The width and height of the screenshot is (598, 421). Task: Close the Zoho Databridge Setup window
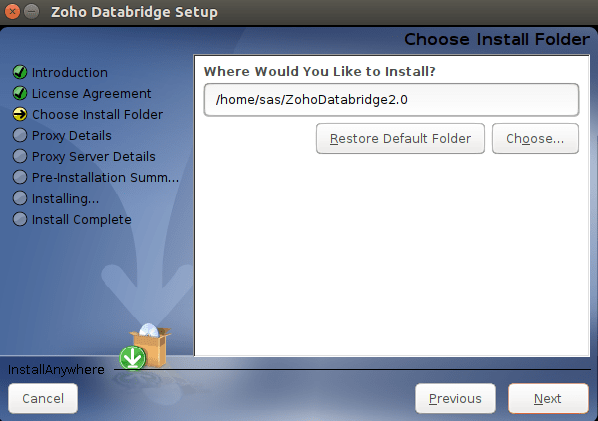12,12
